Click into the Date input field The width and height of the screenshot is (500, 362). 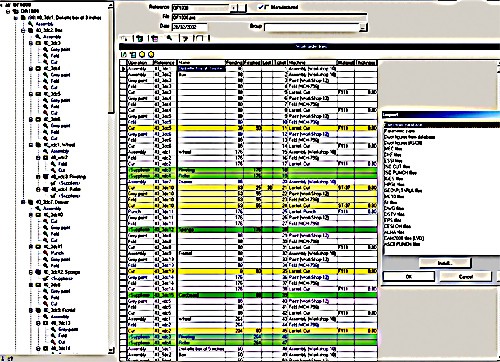[x=190, y=27]
